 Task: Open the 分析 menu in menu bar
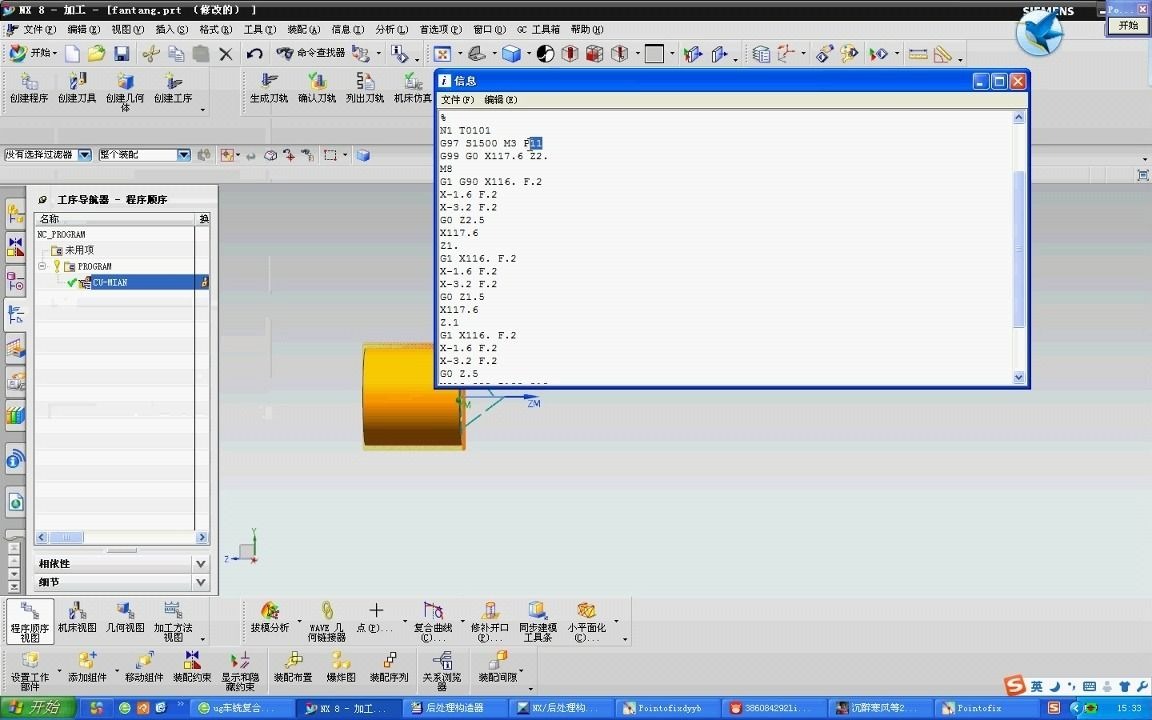click(x=392, y=29)
